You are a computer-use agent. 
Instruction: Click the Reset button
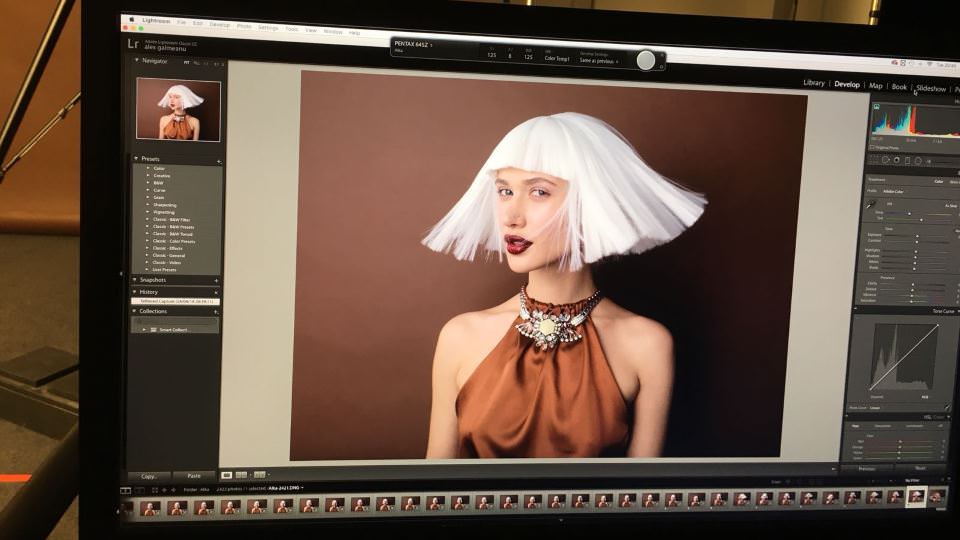[921, 469]
